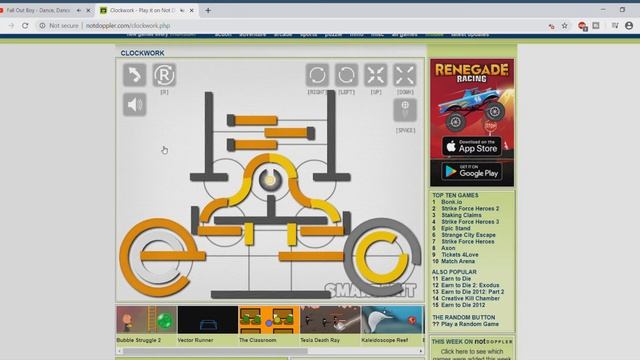Open the seventh-ranked Strike Force Heroes link
Viewport: 640px width, 360px height.
tap(467, 242)
